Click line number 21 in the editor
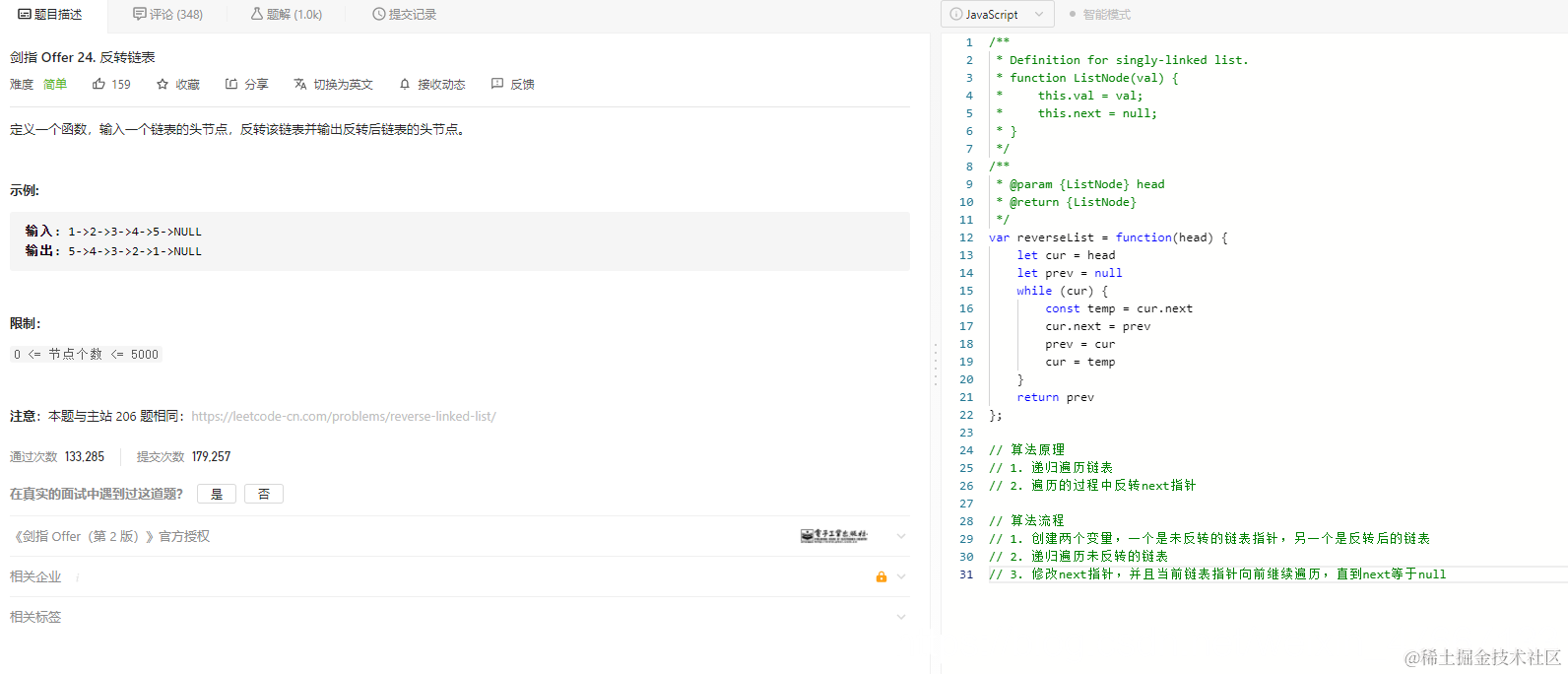1568x674 pixels. (966, 397)
